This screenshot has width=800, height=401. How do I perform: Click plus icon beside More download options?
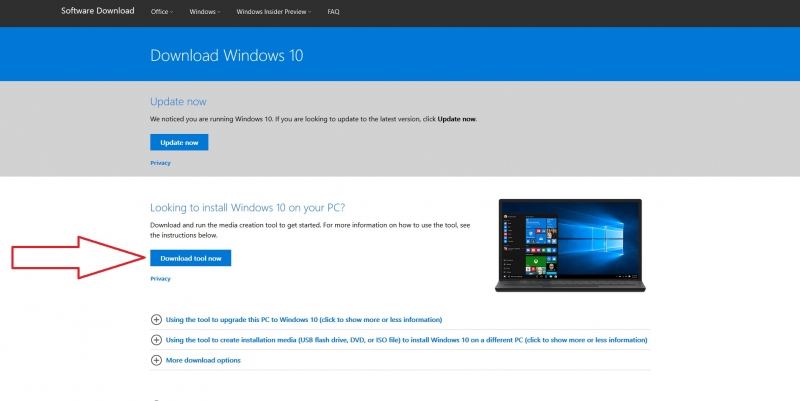coord(156,360)
